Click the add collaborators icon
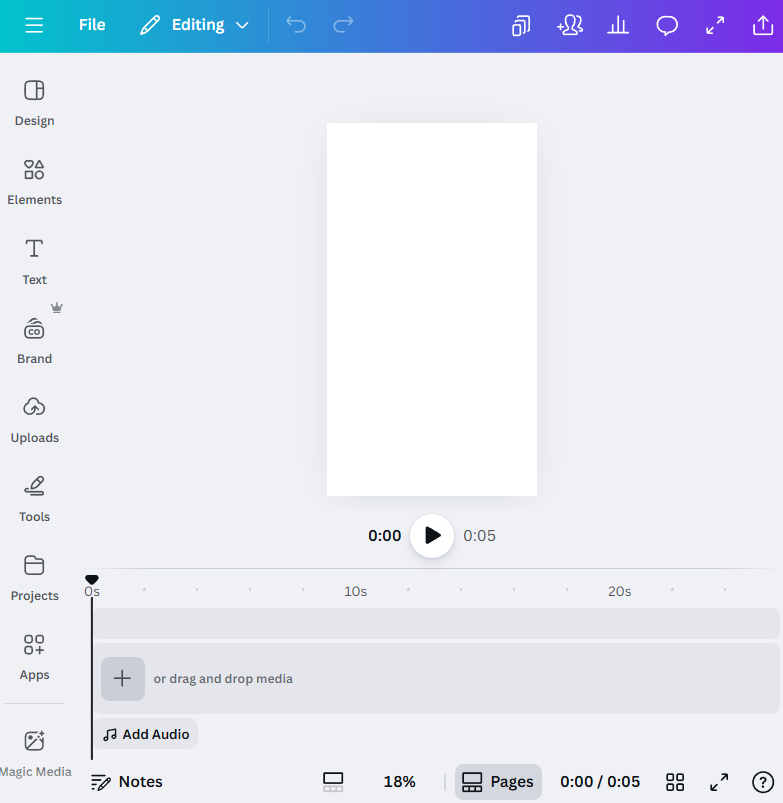This screenshot has height=803, width=783. click(570, 26)
